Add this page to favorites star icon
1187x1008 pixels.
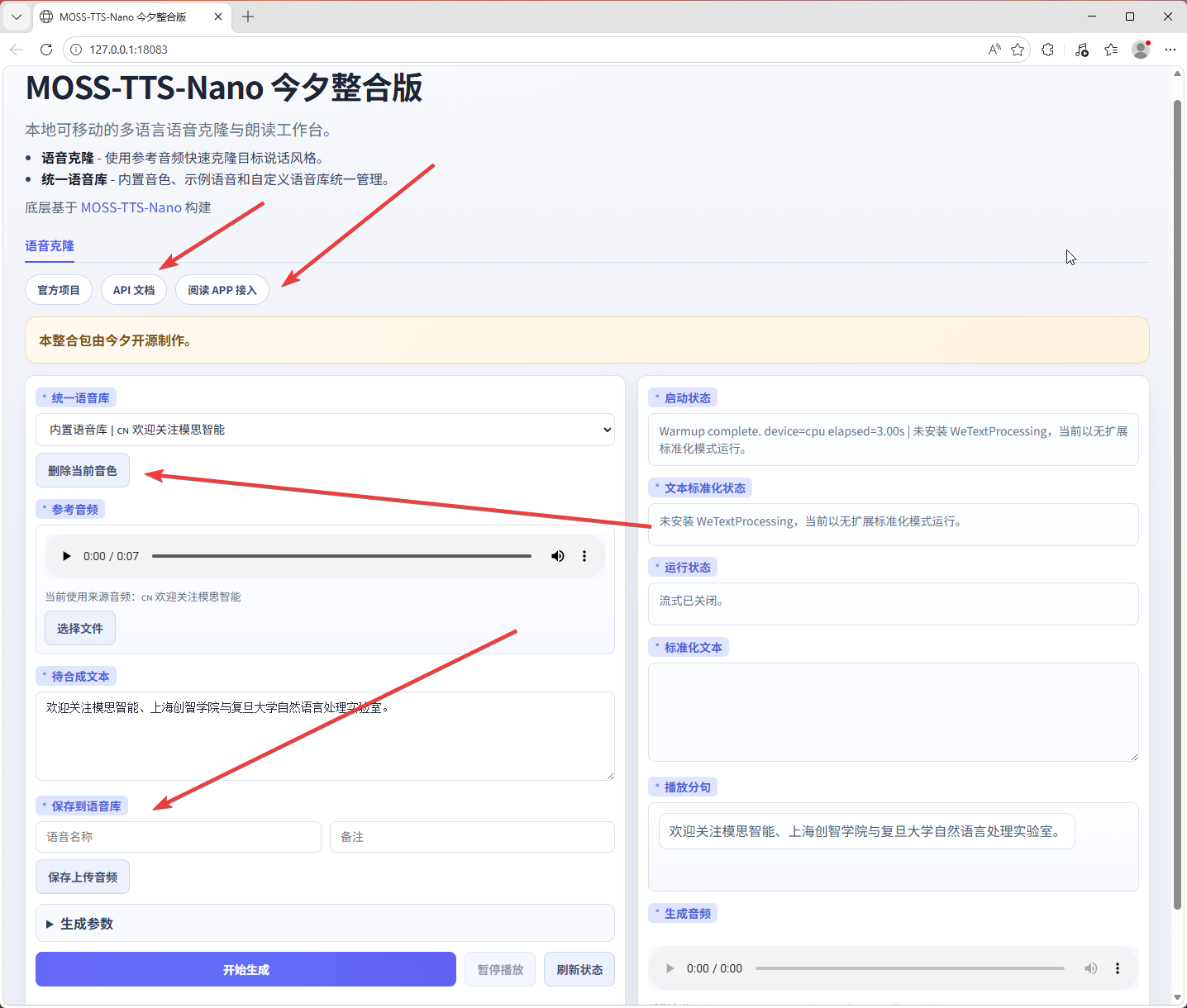pyautogui.click(x=1018, y=50)
